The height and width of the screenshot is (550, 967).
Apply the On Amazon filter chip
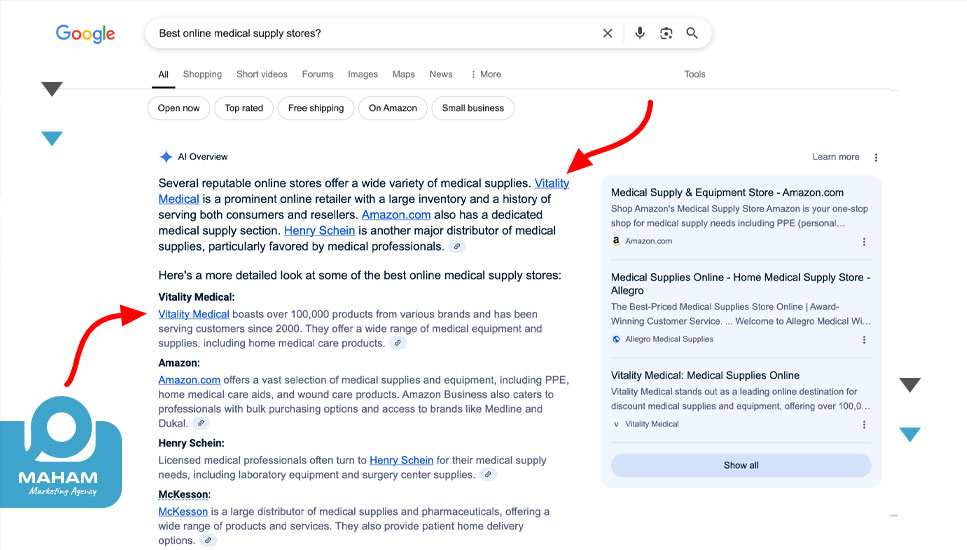click(393, 108)
